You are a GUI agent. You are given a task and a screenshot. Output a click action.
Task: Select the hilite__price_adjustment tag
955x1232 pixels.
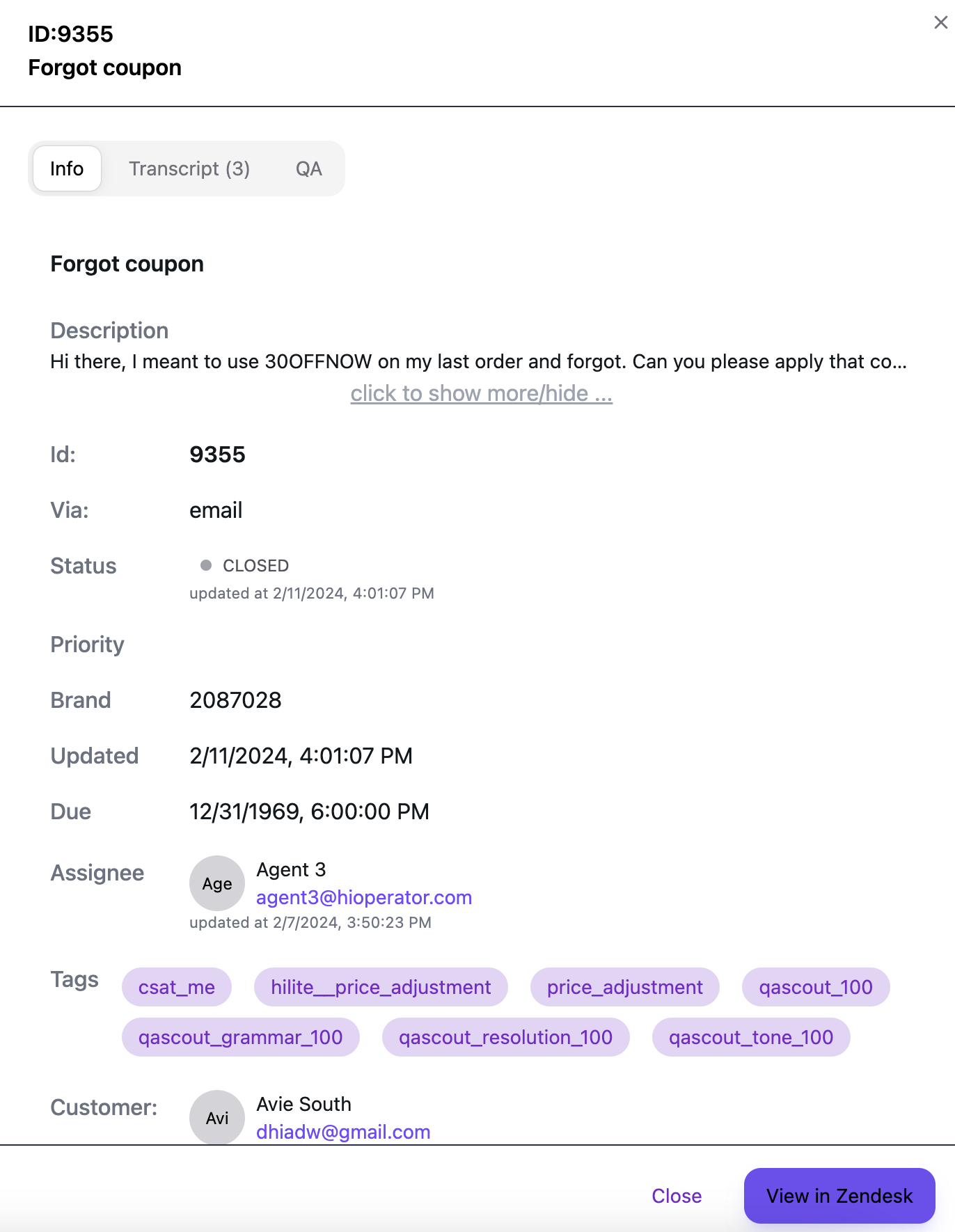(381, 987)
